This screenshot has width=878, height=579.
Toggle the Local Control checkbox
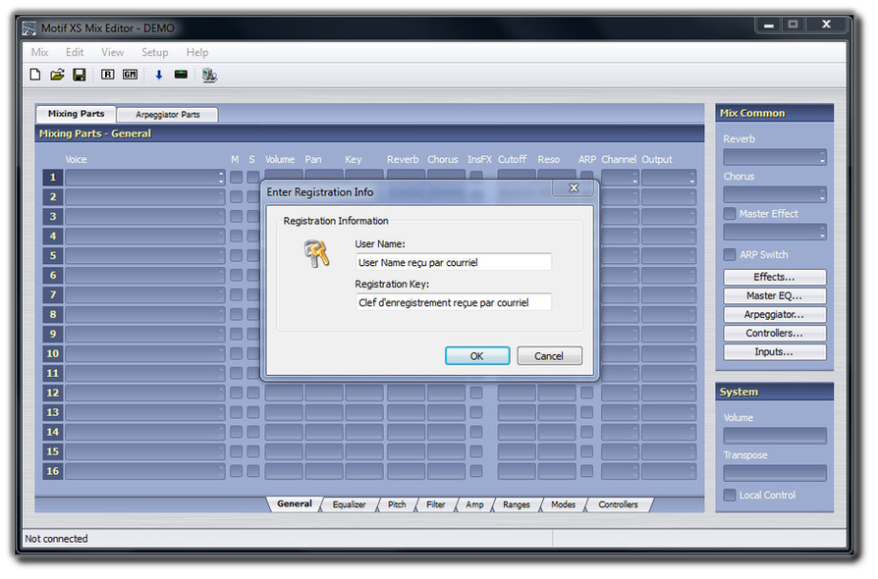coord(730,495)
